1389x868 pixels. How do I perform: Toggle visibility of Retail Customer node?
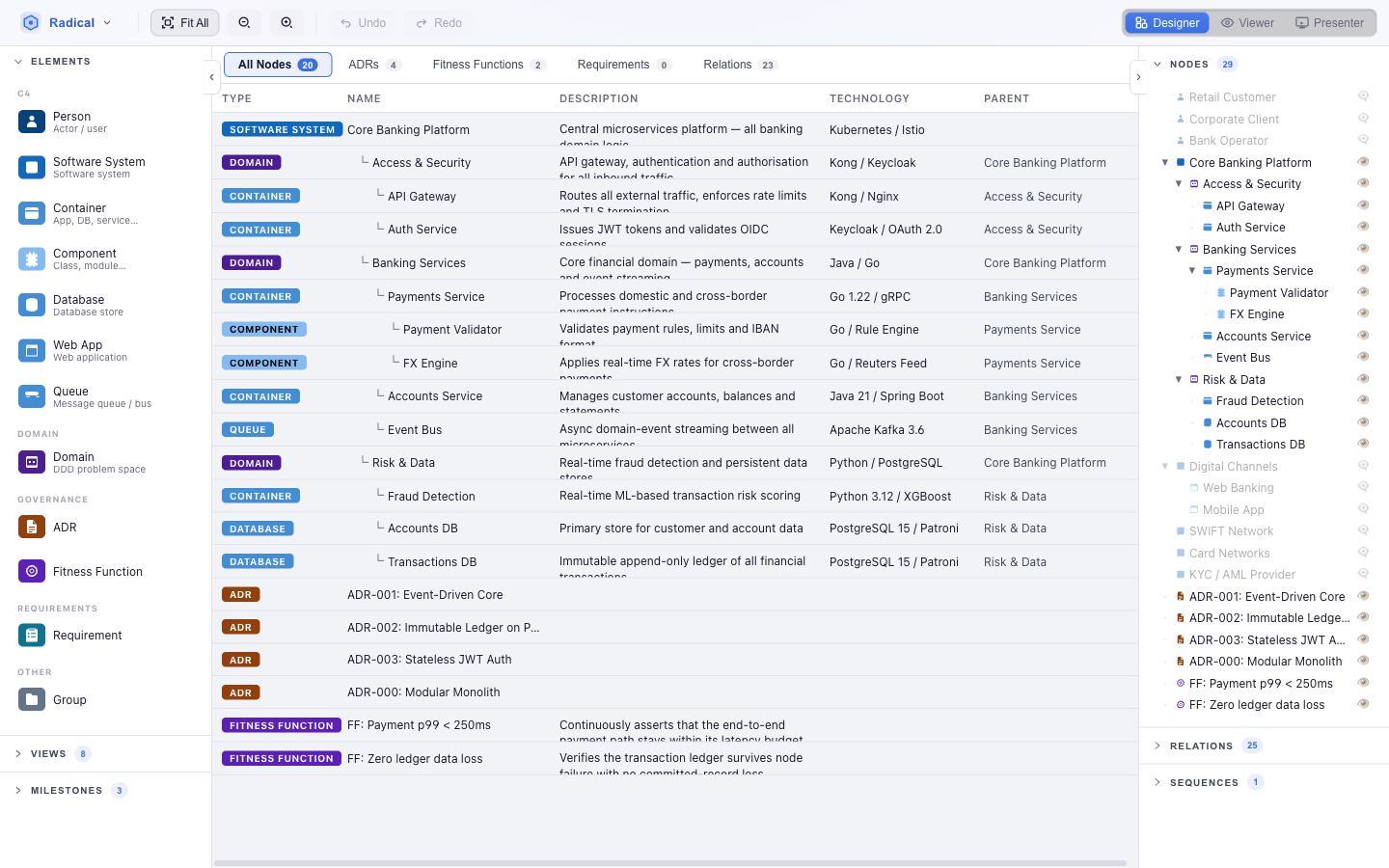1363,96
